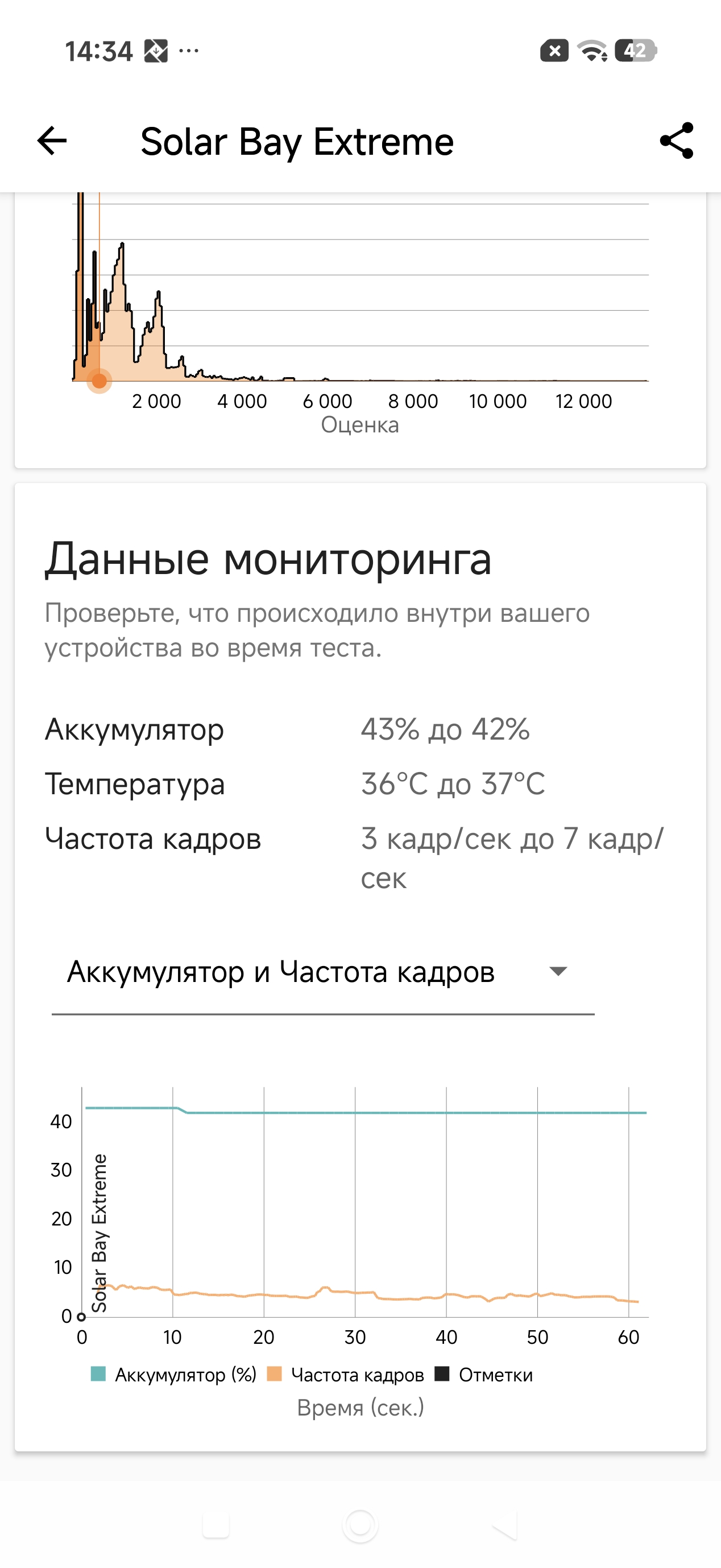
Task: Tap the battery indicator showing 42
Action: click(636, 51)
